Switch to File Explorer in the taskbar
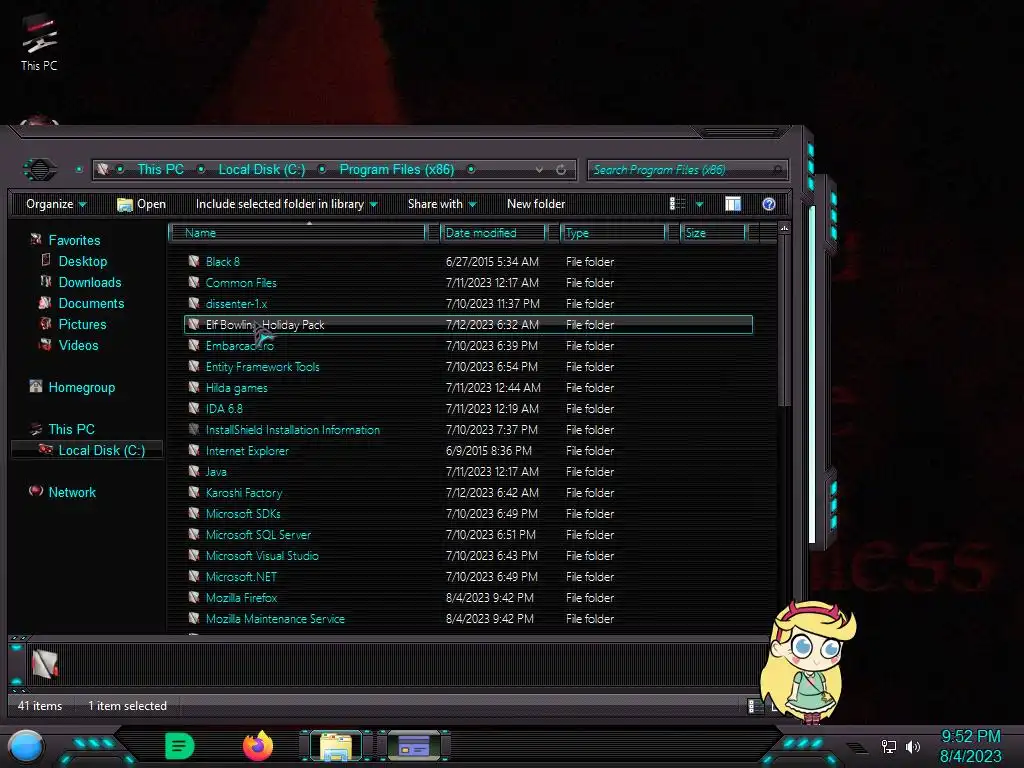 click(x=336, y=746)
